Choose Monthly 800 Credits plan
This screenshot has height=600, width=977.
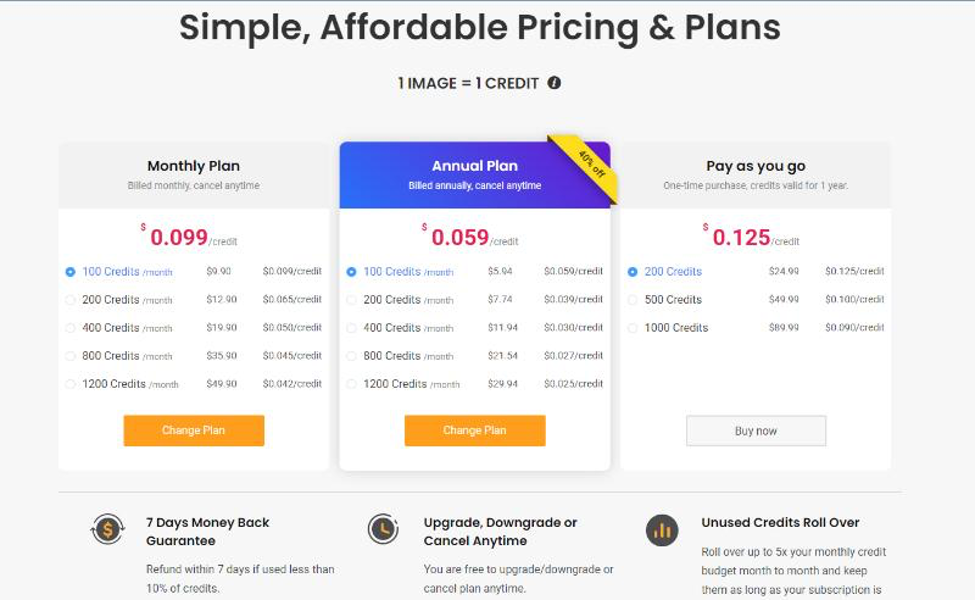tap(70, 356)
